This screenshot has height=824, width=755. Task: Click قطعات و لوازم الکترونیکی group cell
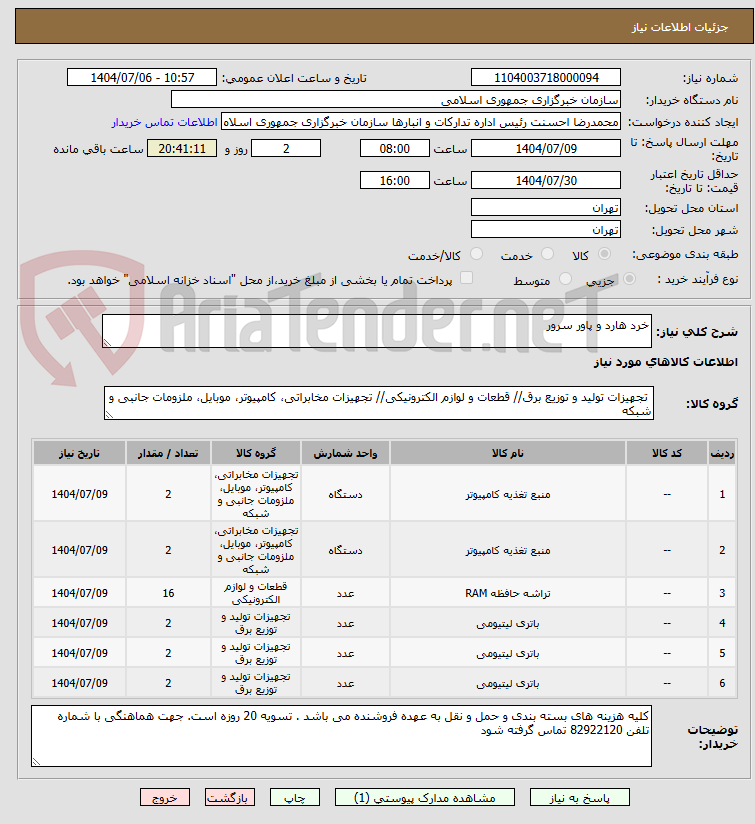coord(256,593)
